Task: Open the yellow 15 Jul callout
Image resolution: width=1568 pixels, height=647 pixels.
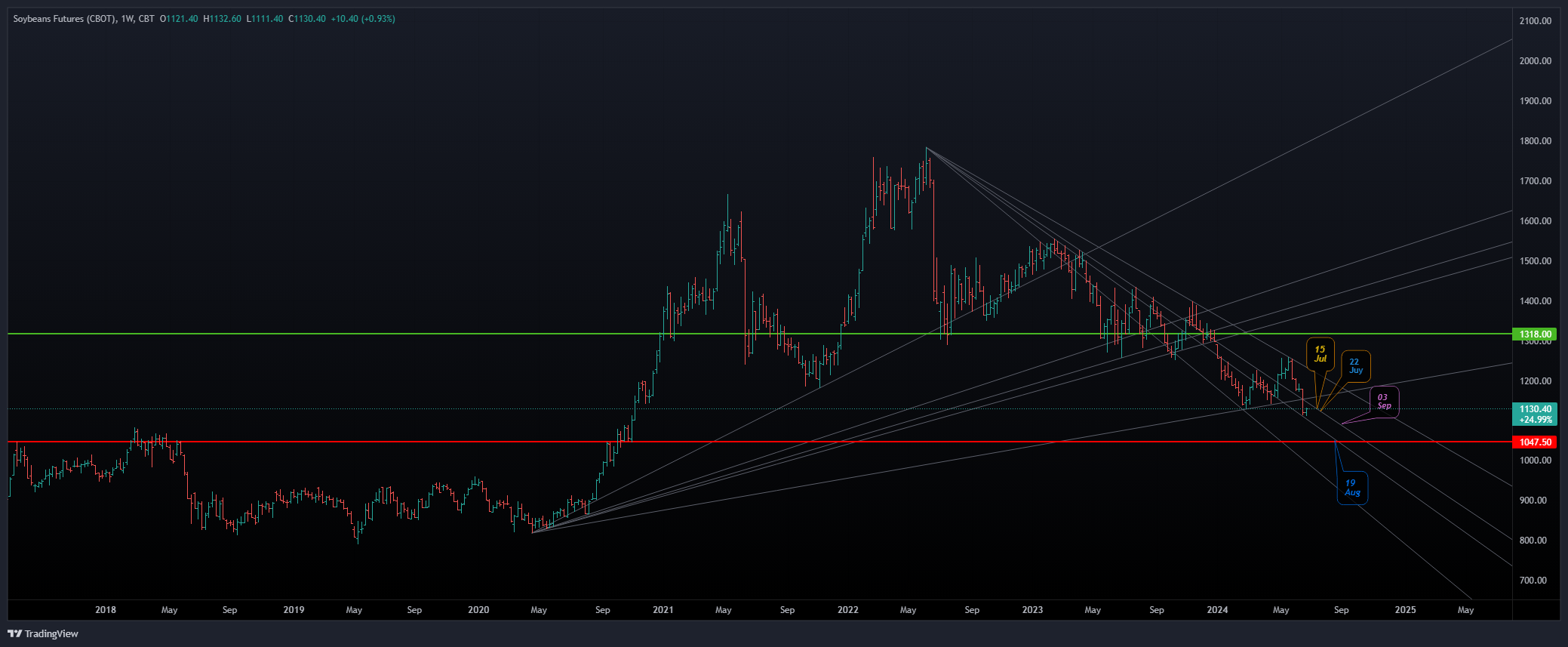Action: [x=1321, y=353]
